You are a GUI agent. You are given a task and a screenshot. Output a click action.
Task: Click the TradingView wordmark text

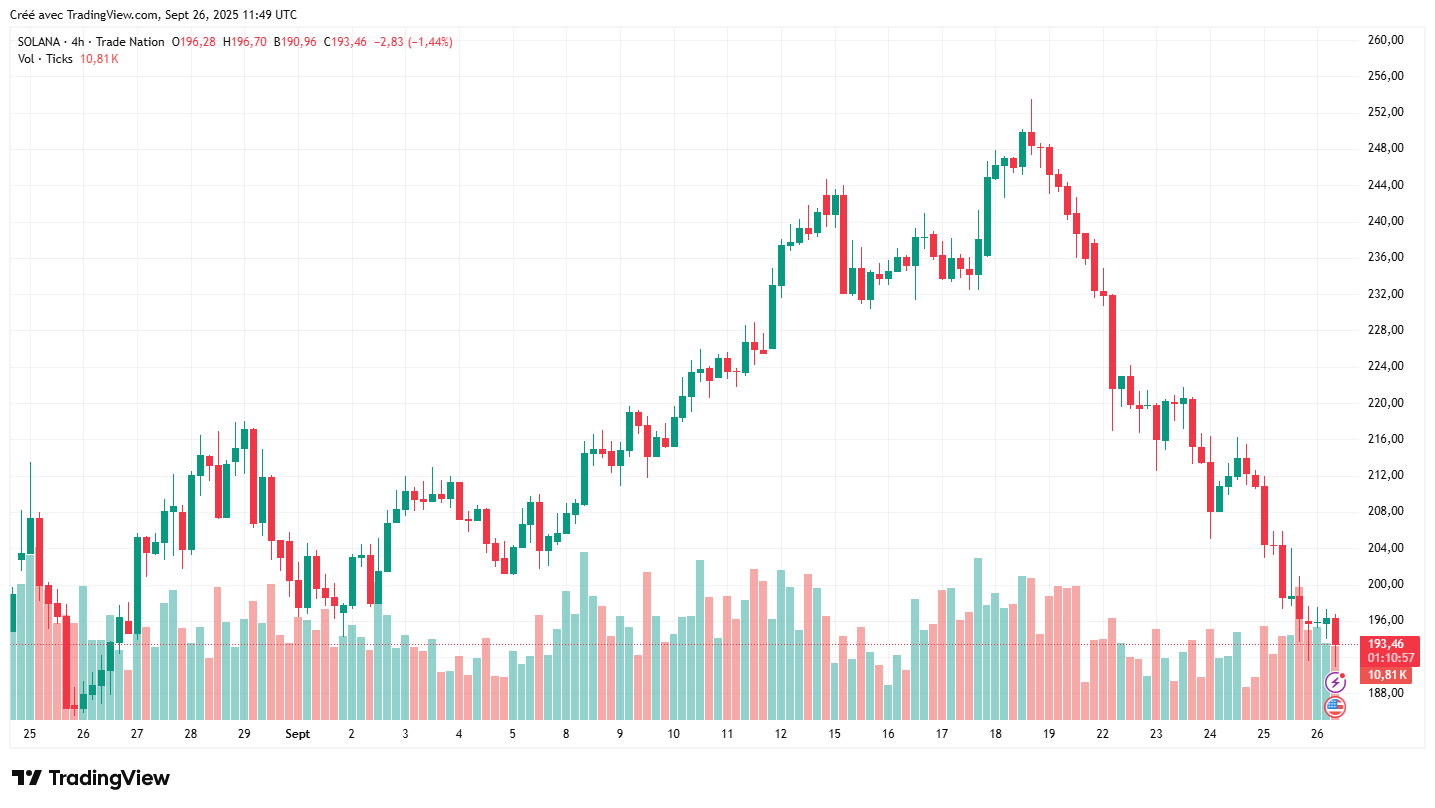[108, 778]
